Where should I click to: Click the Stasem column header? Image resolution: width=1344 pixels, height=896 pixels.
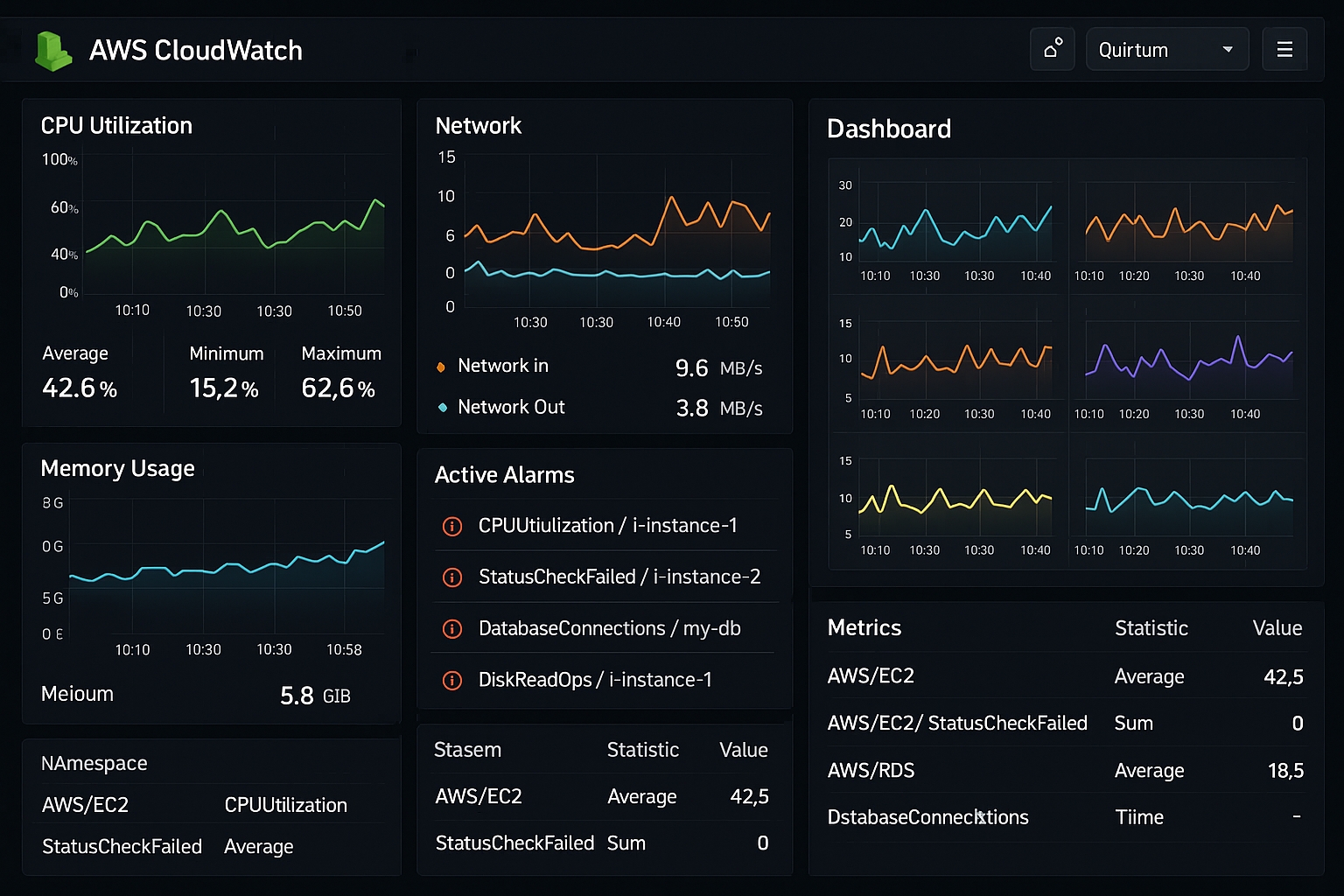click(467, 750)
